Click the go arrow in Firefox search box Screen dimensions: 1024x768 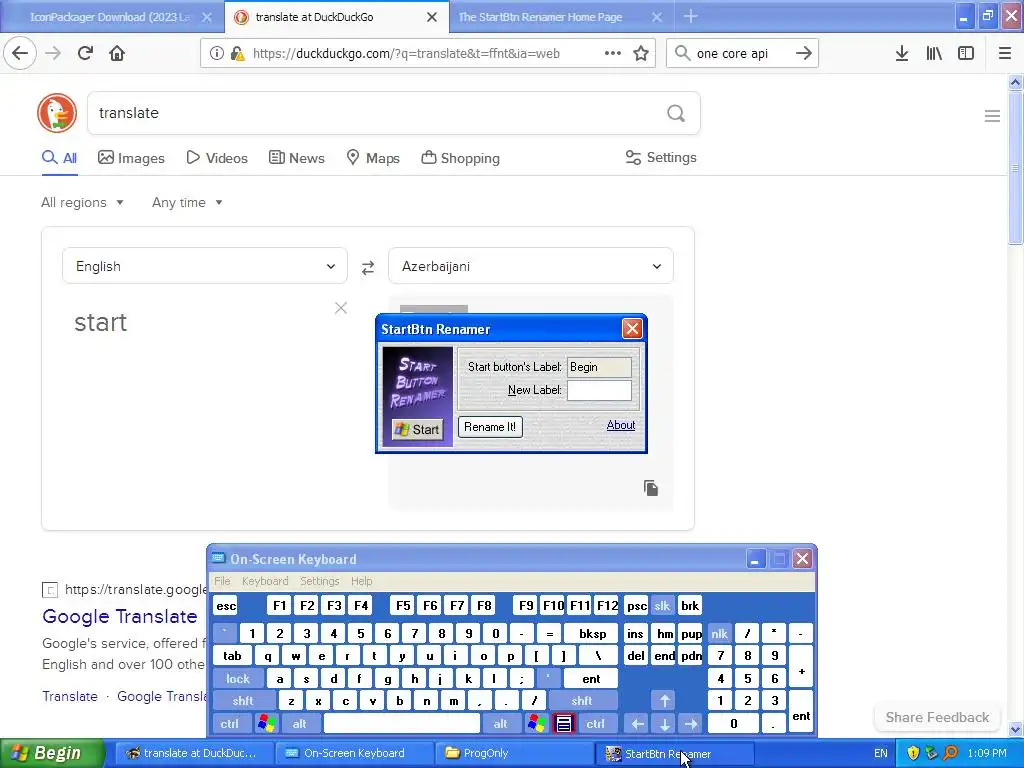point(803,54)
